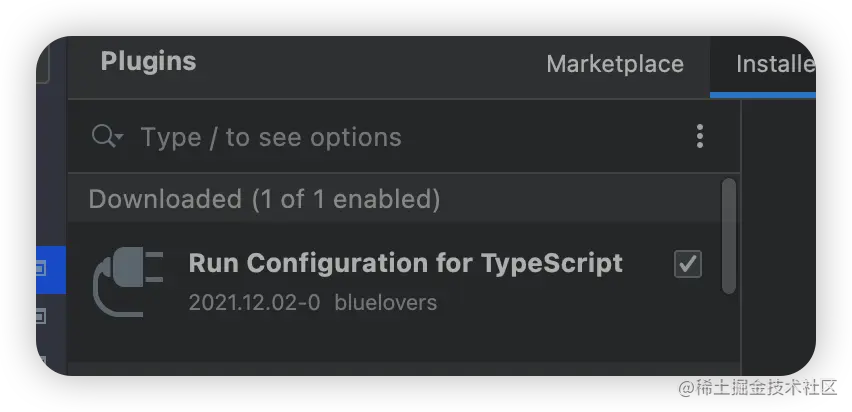852x412 pixels.
Task: Open the three-dot search options menu
Action: tap(700, 136)
